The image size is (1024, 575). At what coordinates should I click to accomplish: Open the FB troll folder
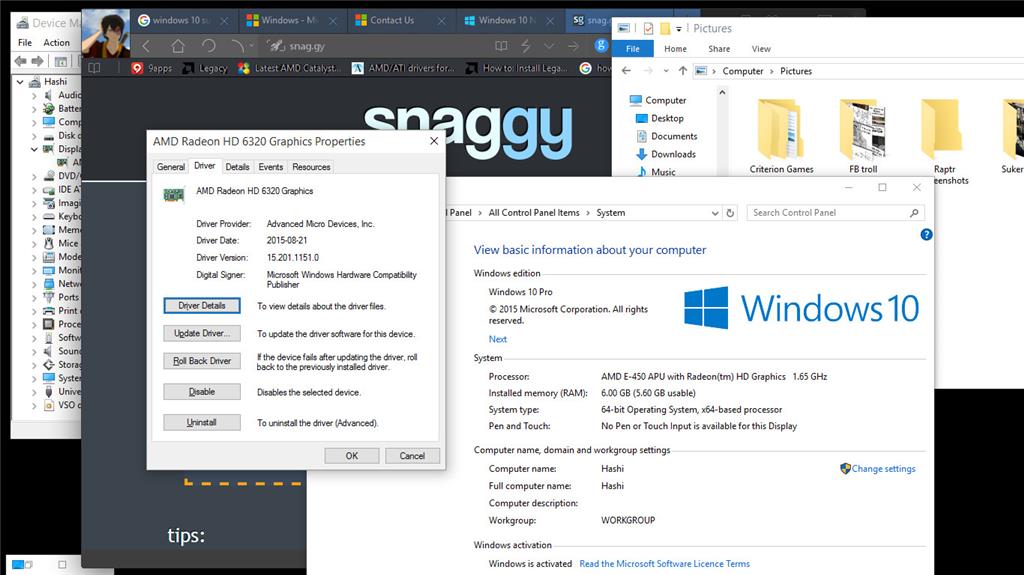pyautogui.click(x=863, y=137)
